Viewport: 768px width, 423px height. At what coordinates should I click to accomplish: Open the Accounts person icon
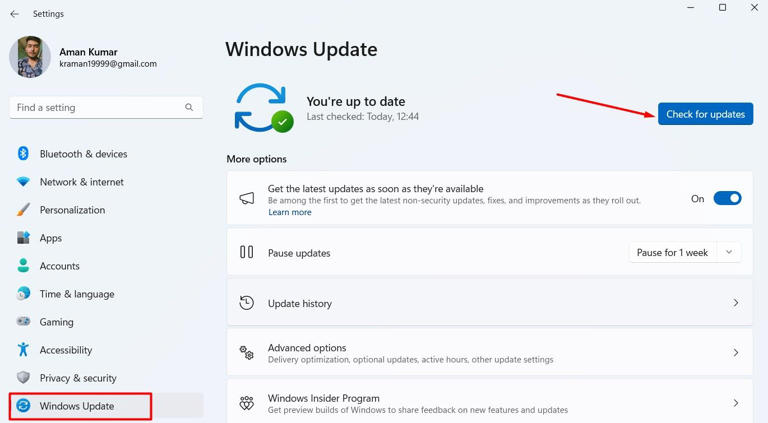click(23, 266)
